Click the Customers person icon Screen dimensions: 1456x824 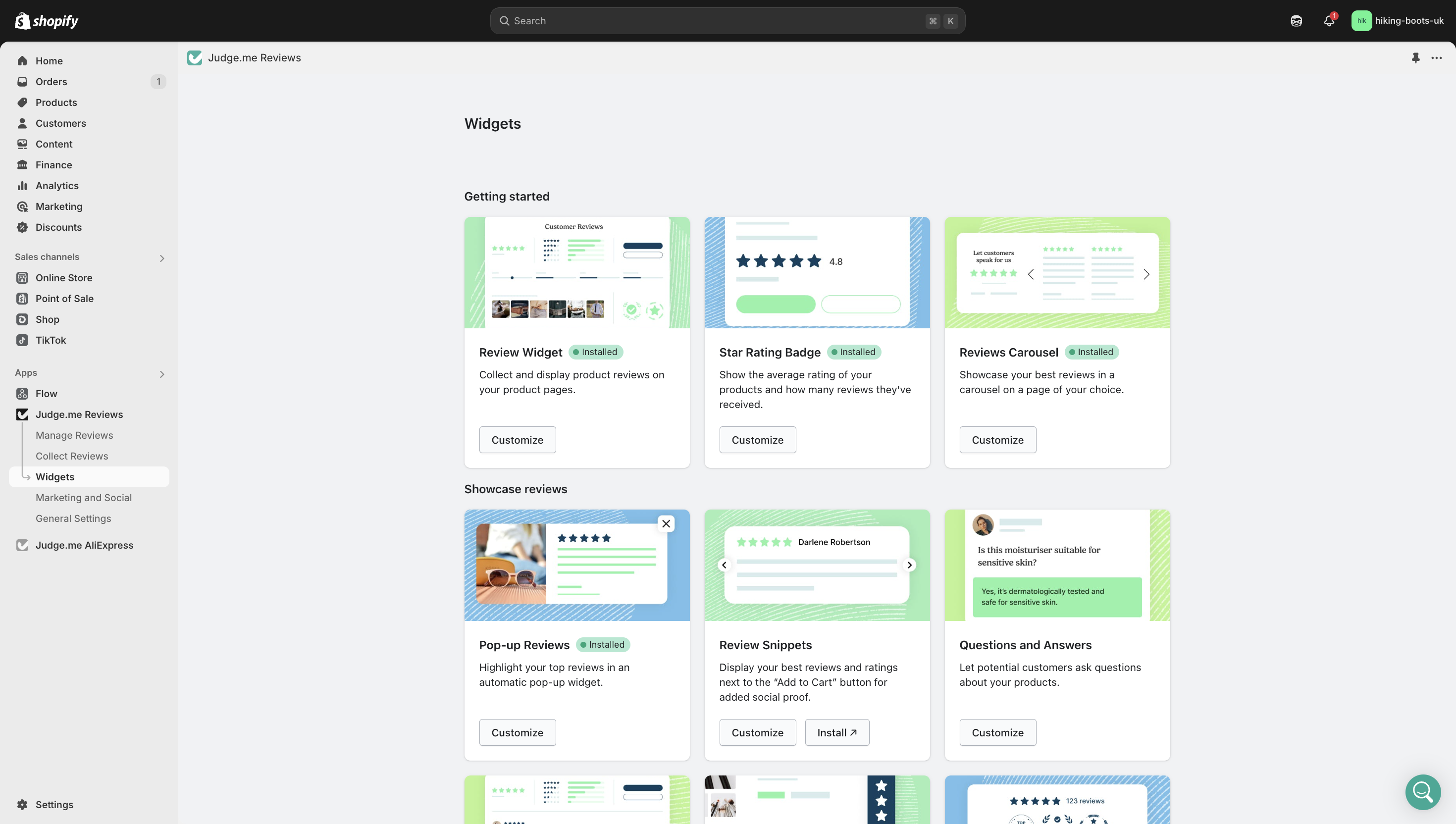click(x=22, y=123)
